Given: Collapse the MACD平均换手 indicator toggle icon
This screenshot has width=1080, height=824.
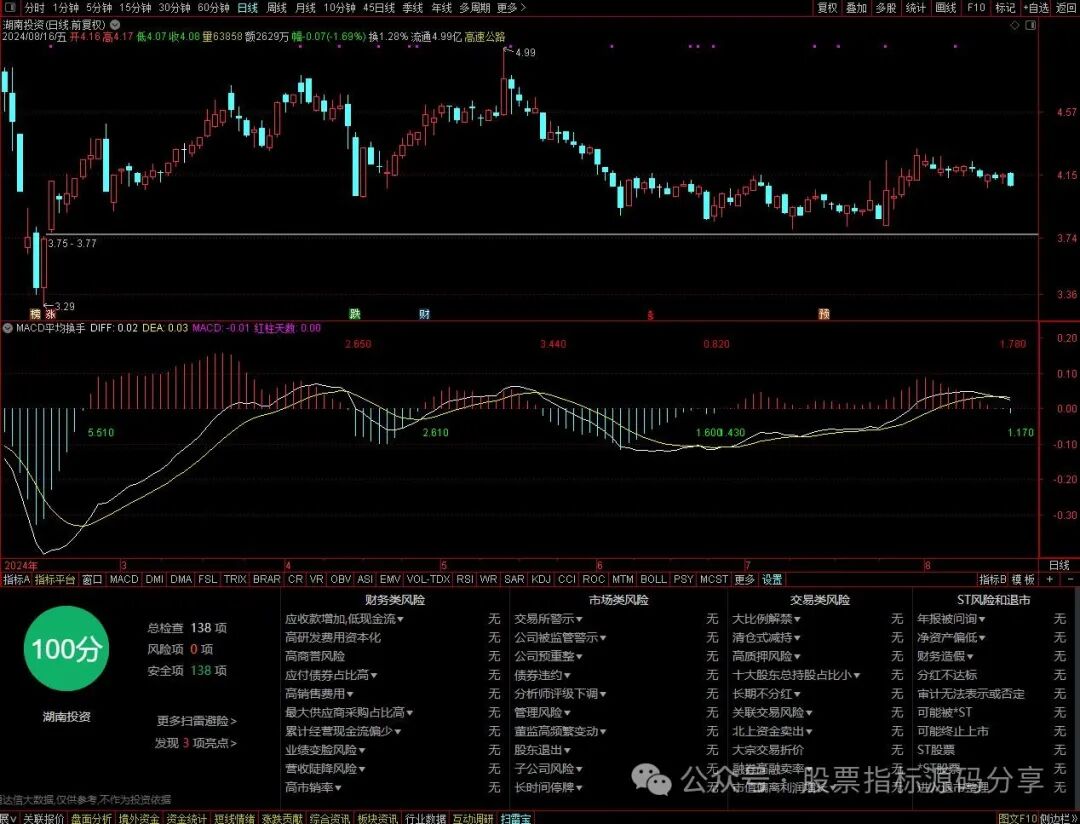Looking at the screenshot, I should coord(8,328).
